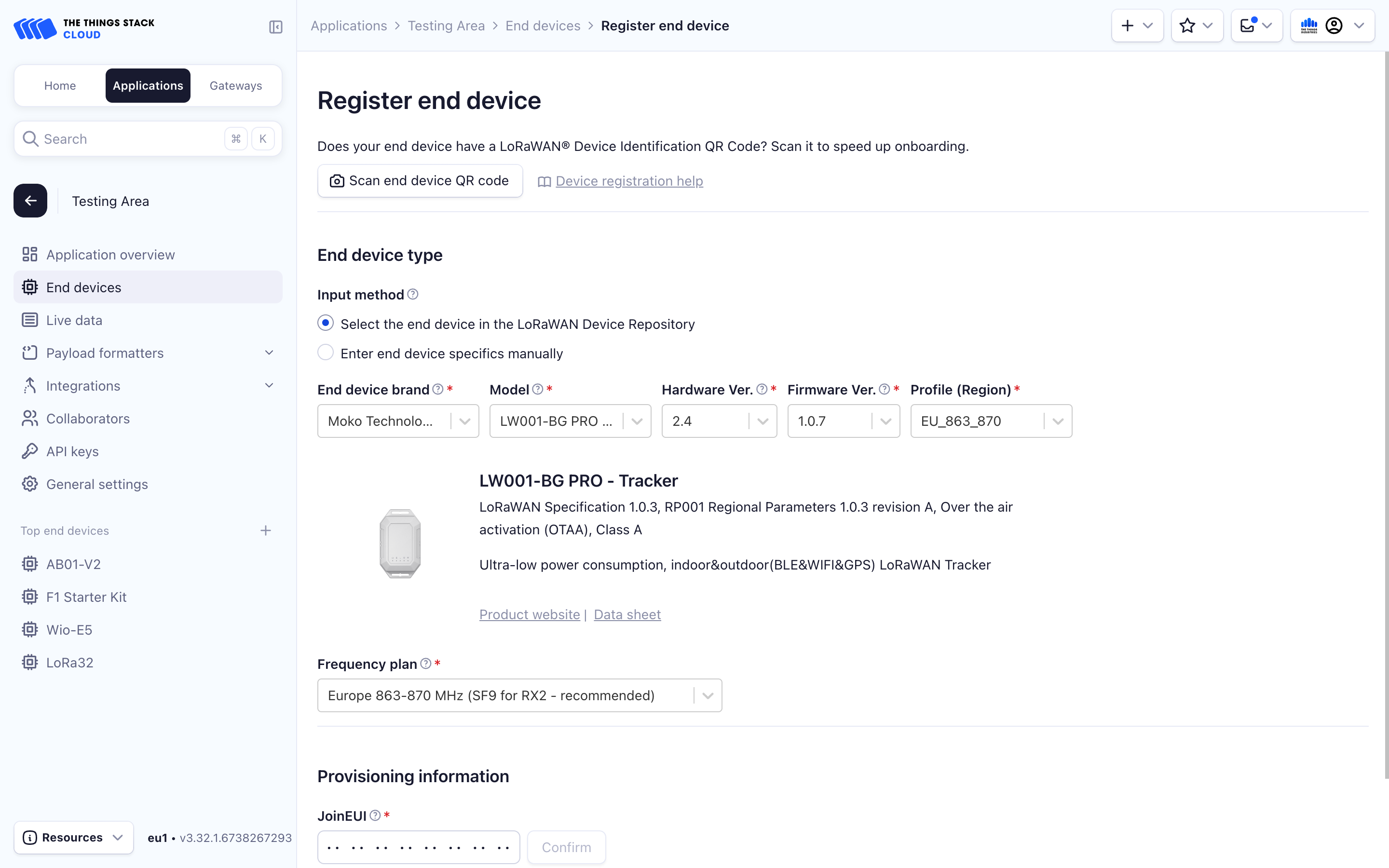The height and width of the screenshot is (868, 1389).
Task: Add a new top end device
Action: tap(266, 530)
